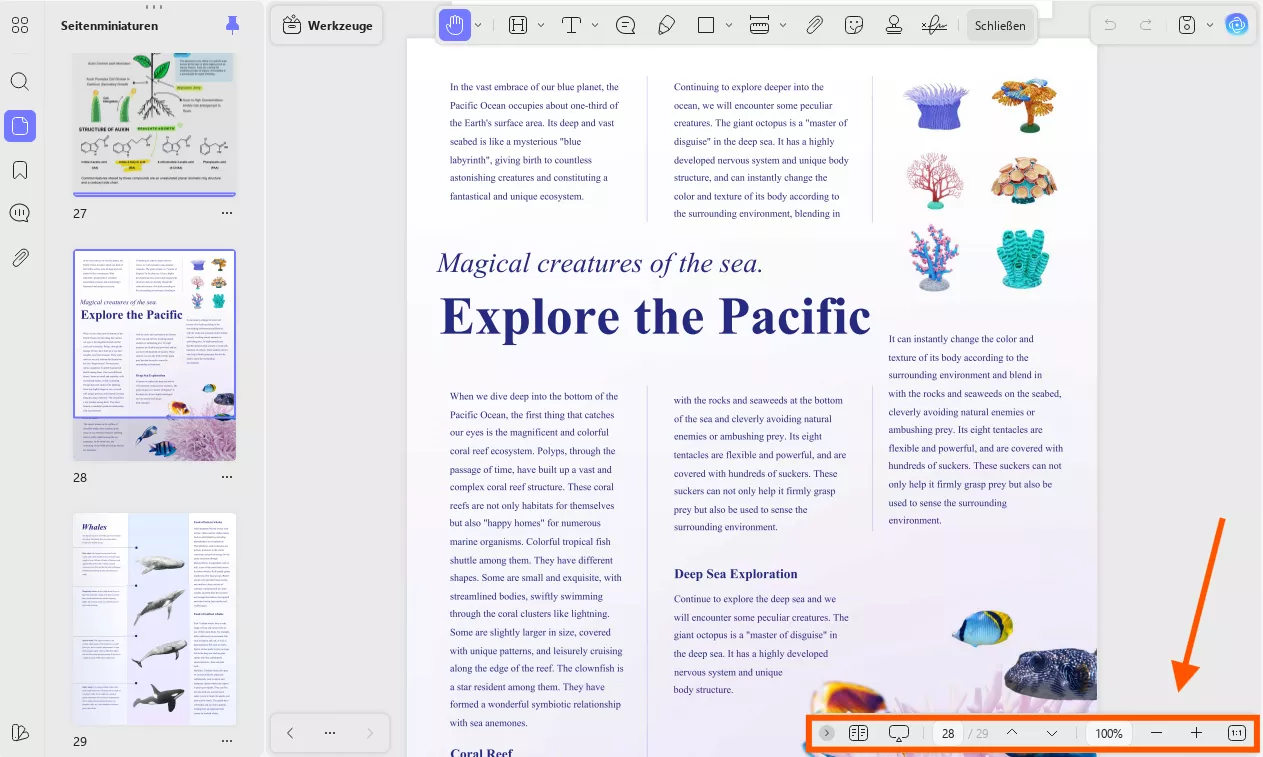Click the 100% zoom level field
Viewport: 1263px width, 757px height.
pyautogui.click(x=1109, y=733)
